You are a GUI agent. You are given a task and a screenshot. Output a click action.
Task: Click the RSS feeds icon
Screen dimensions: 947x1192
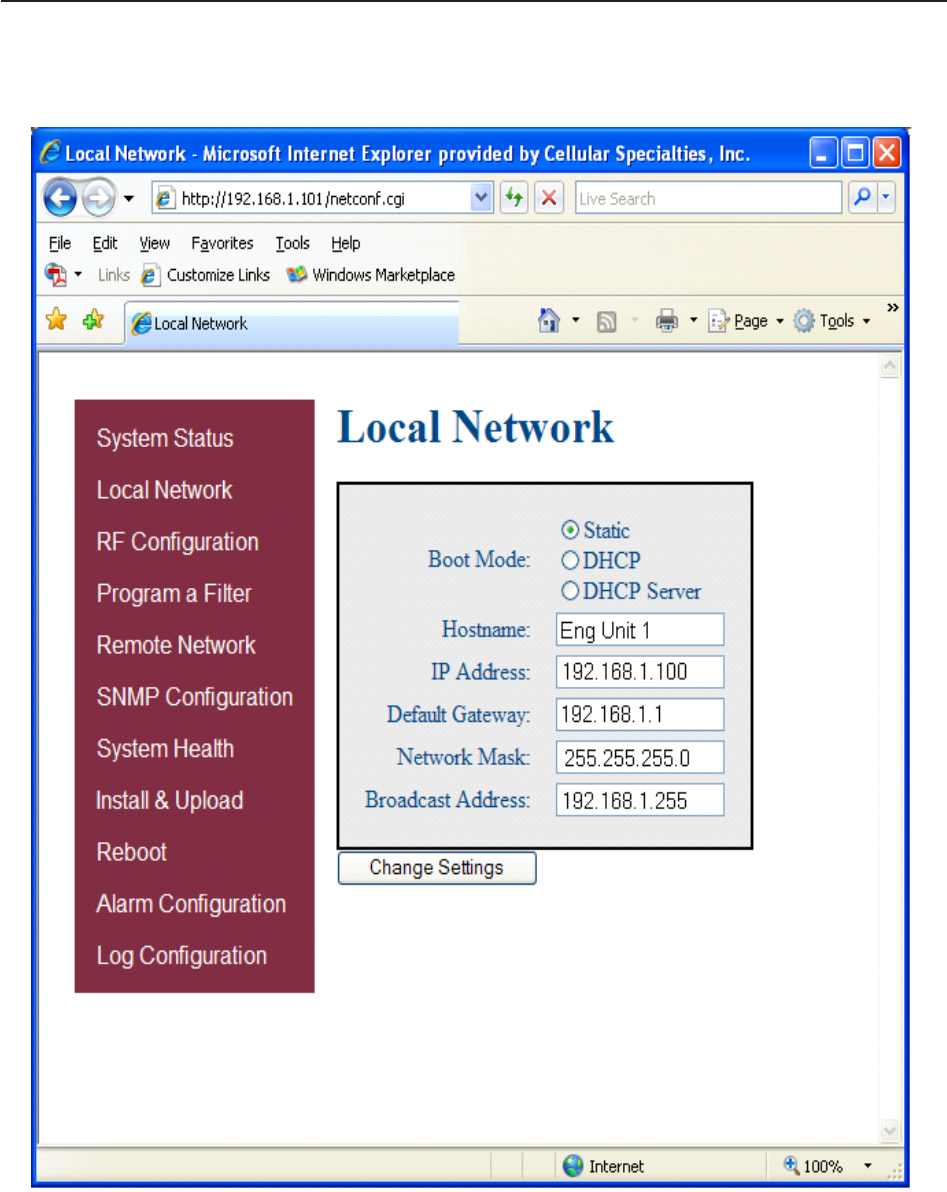tap(607, 322)
